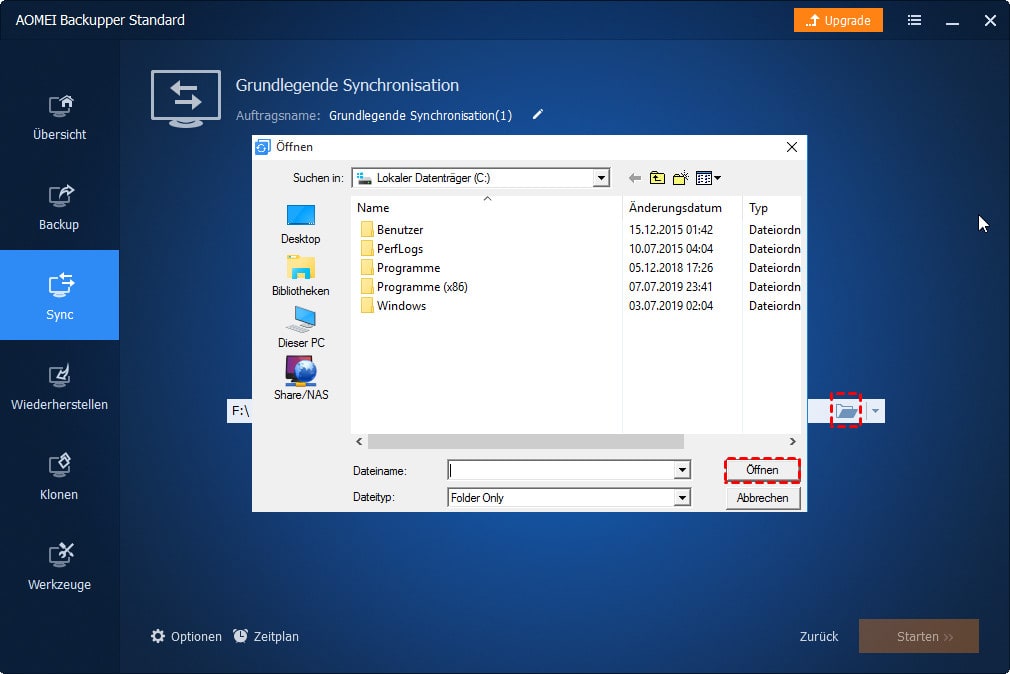
Task: Go to Wiederherstellen in the sidebar
Action: (59, 386)
